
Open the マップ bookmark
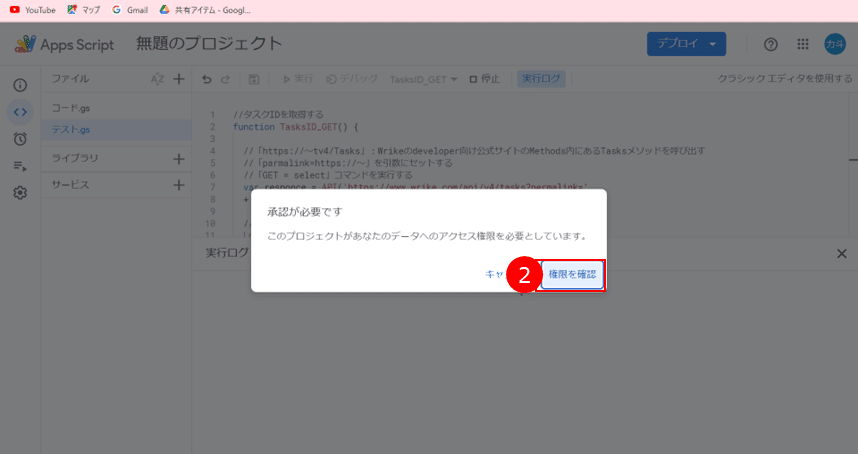click(84, 10)
